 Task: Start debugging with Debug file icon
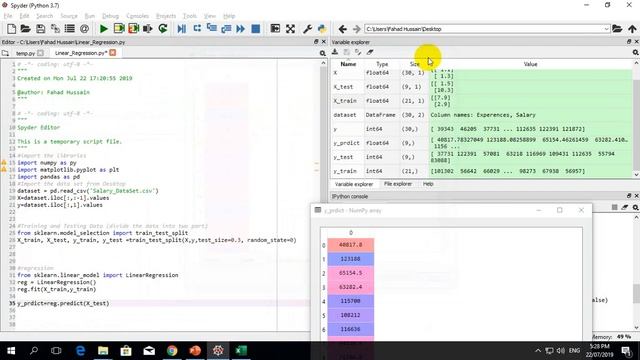point(182,29)
